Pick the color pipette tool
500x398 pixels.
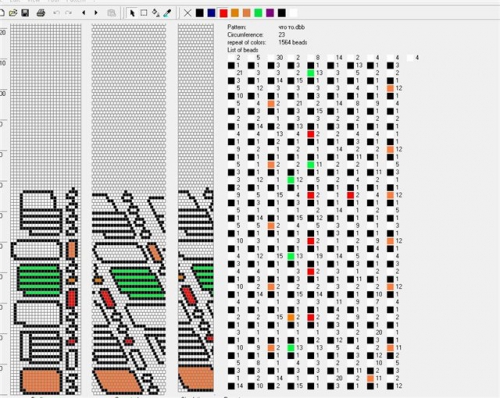pos(167,13)
